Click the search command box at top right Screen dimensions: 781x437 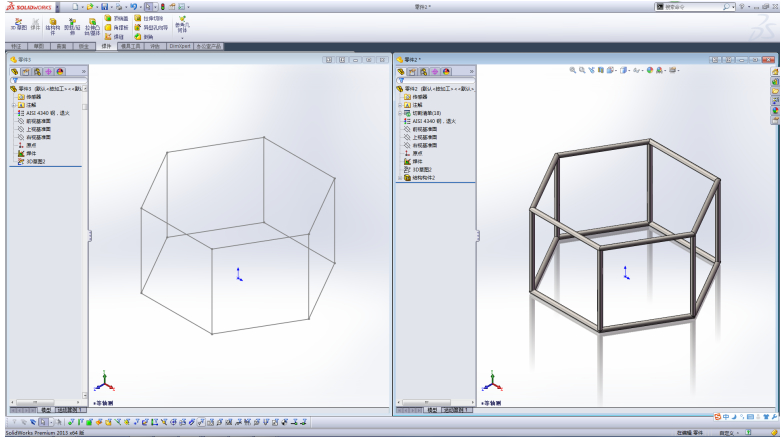[693, 7]
